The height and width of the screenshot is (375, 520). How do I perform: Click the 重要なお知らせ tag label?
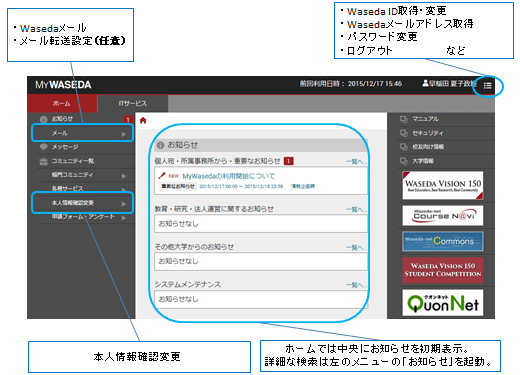(x=178, y=186)
